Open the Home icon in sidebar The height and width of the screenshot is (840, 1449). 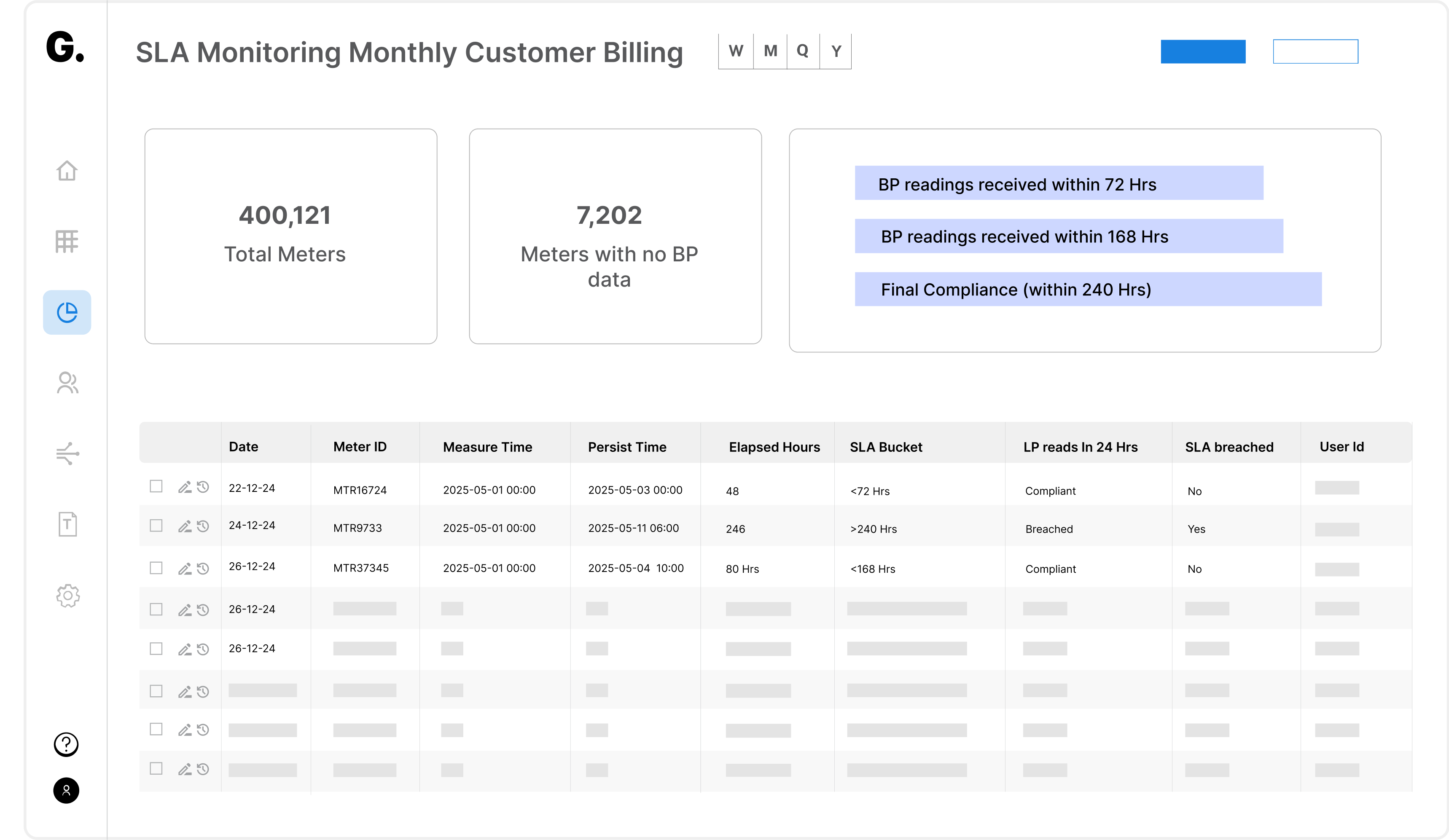click(67, 171)
